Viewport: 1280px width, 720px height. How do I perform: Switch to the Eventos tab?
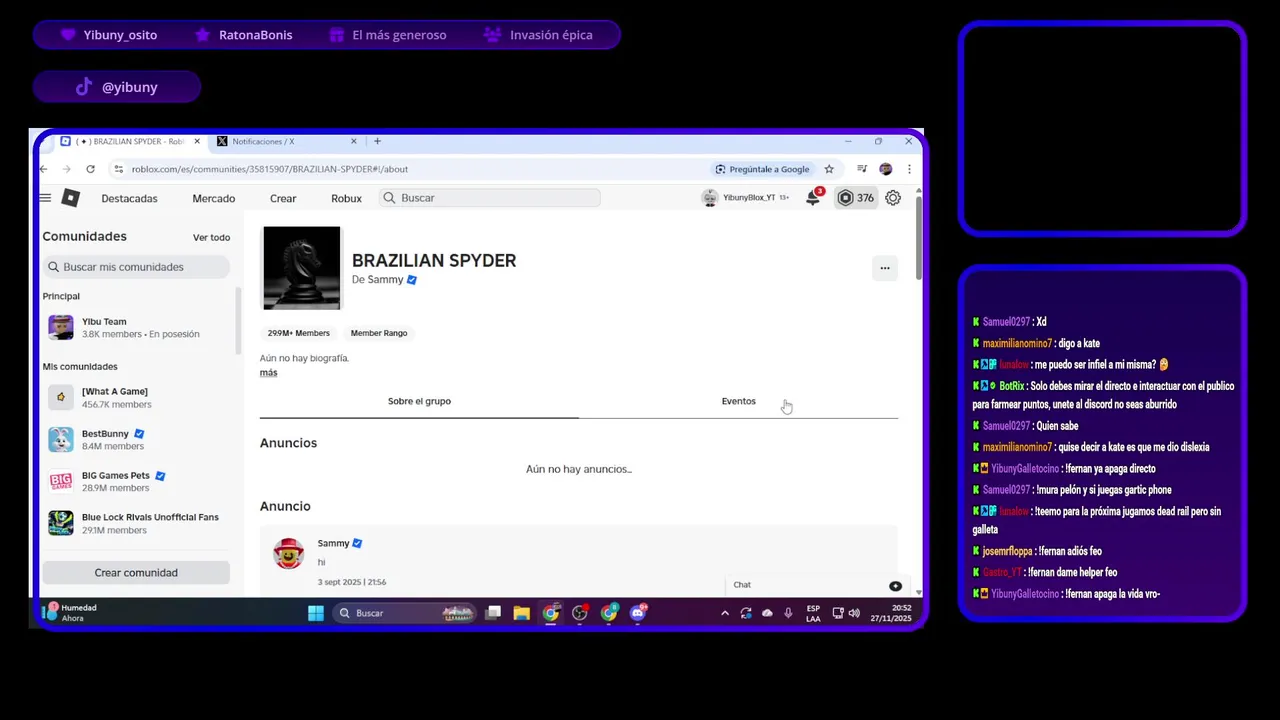coord(738,401)
